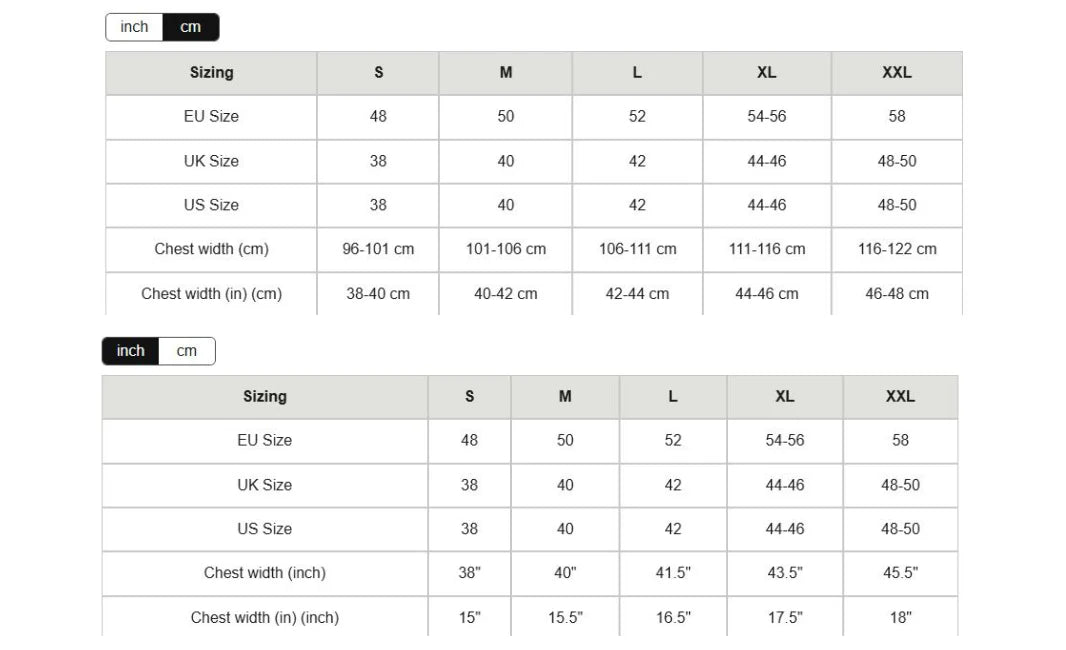The width and height of the screenshot is (1066, 650).
Task: Click the 46-48 cm cell in top table
Action: pos(897,294)
